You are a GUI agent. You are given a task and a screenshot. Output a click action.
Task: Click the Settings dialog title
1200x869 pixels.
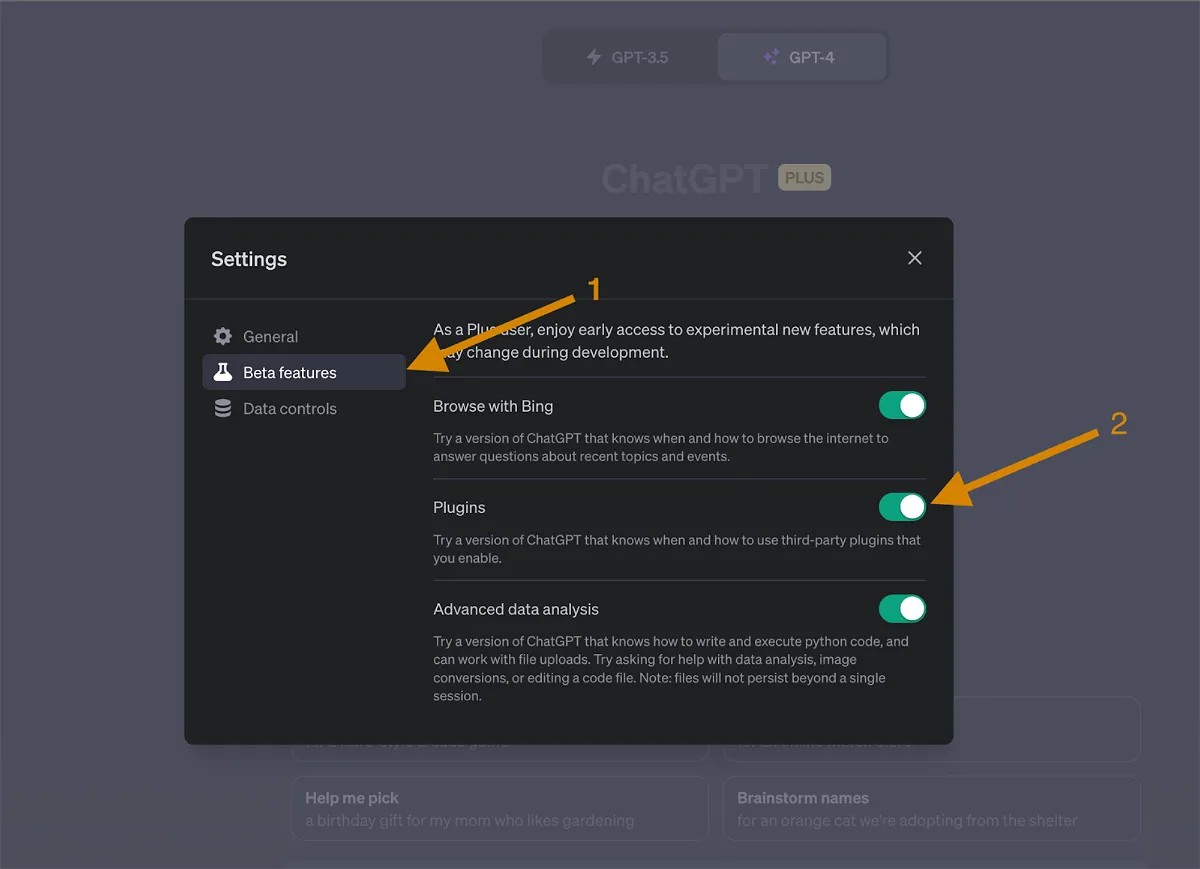tap(249, 259)
